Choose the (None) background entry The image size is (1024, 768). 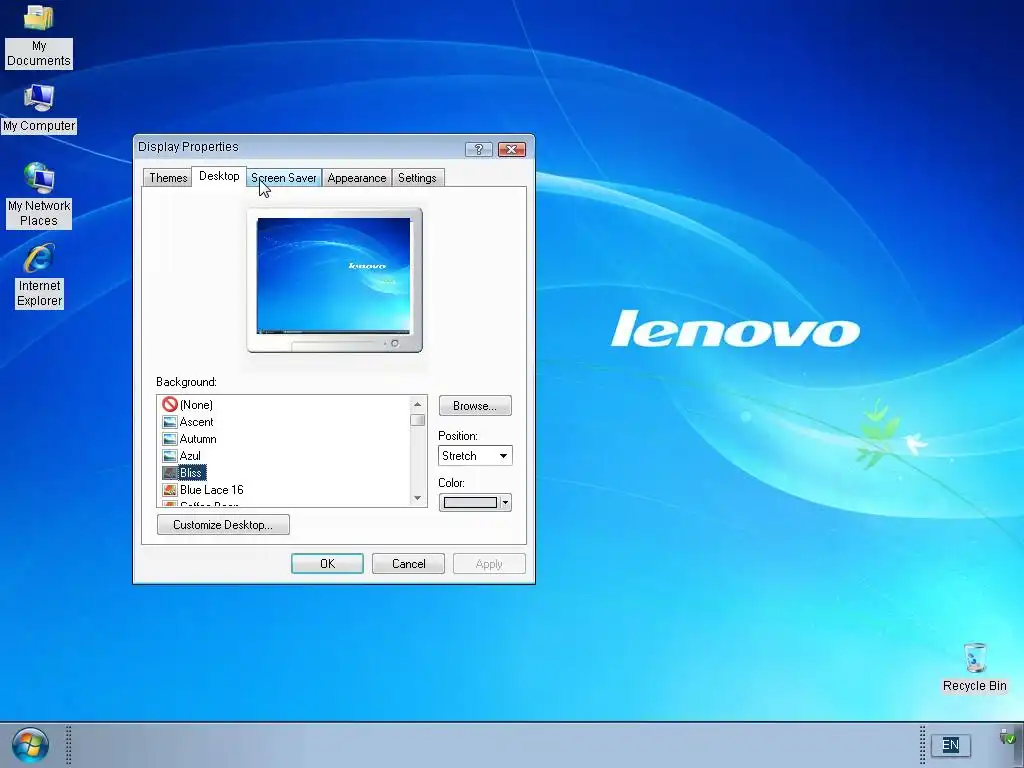(196, 405)
